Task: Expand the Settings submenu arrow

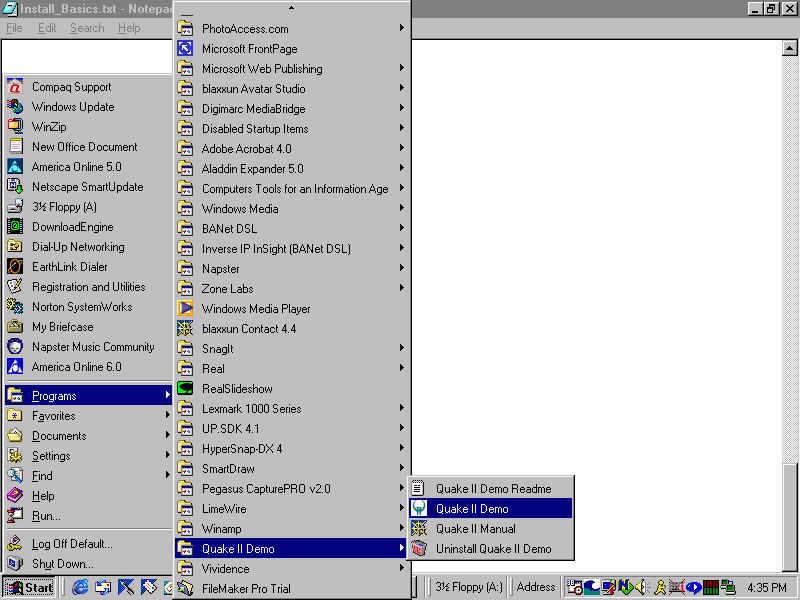Action: tap(167, 456)
